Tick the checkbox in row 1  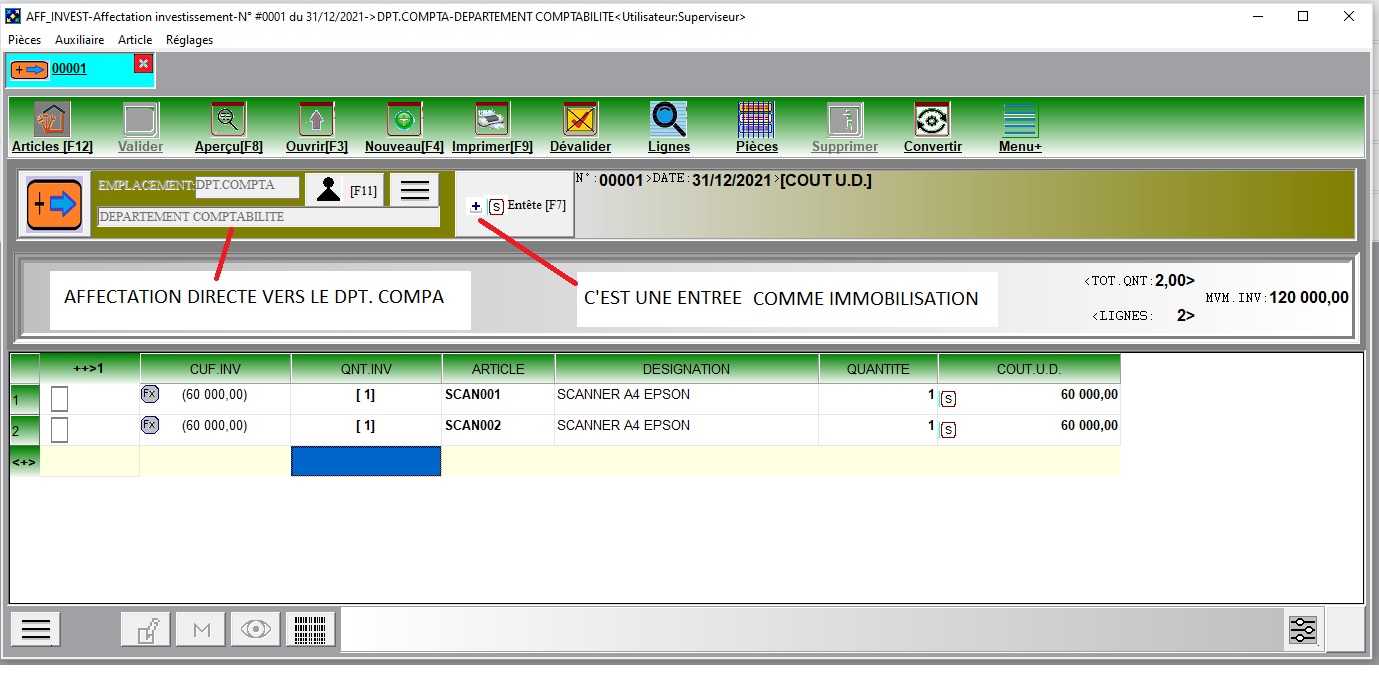[60, 399]
